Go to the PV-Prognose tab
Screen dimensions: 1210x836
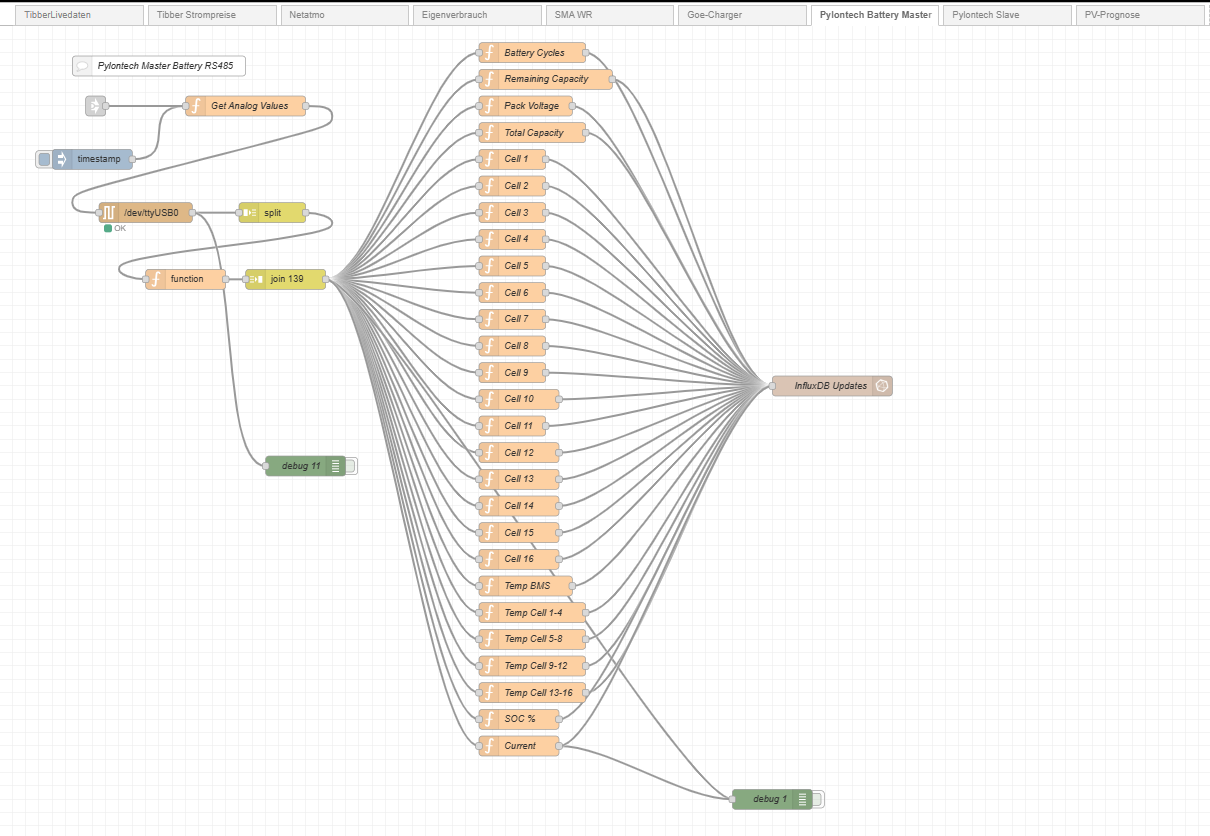click(1139, 15)
